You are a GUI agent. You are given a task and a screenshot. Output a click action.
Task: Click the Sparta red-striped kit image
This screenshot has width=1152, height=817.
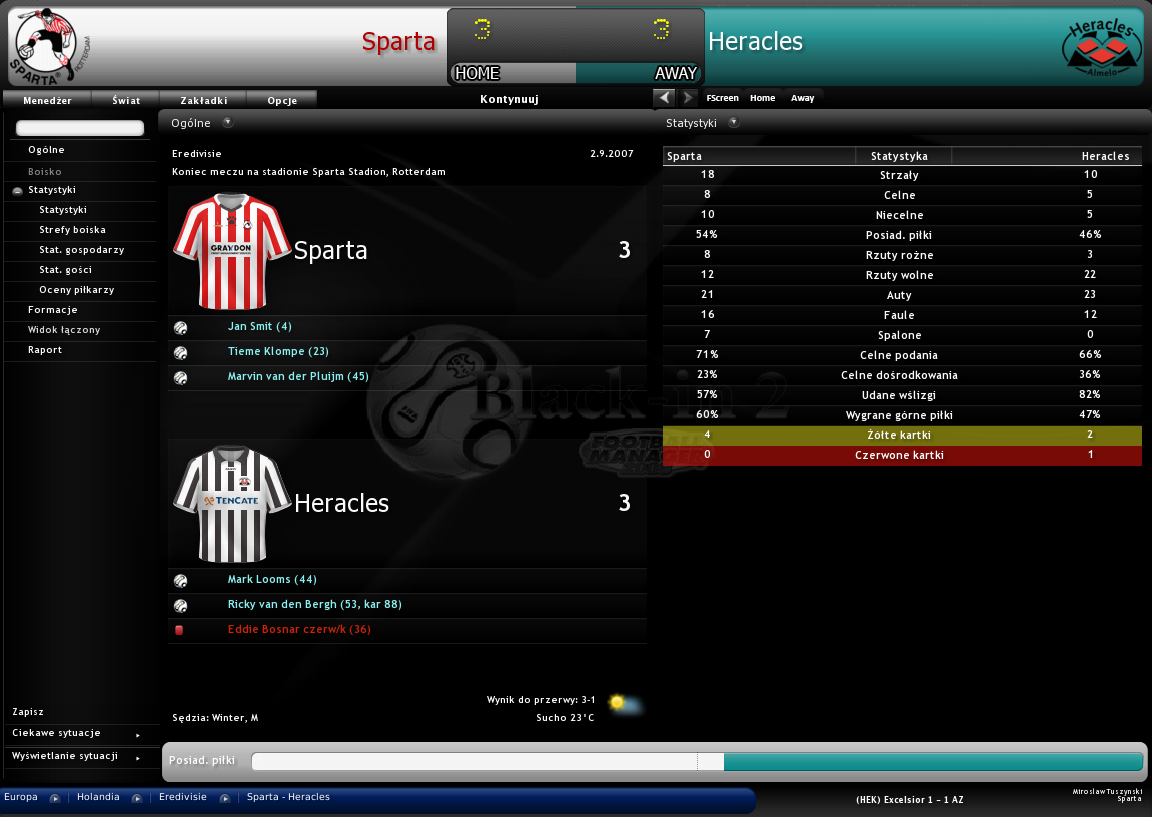tap(231, 251)
